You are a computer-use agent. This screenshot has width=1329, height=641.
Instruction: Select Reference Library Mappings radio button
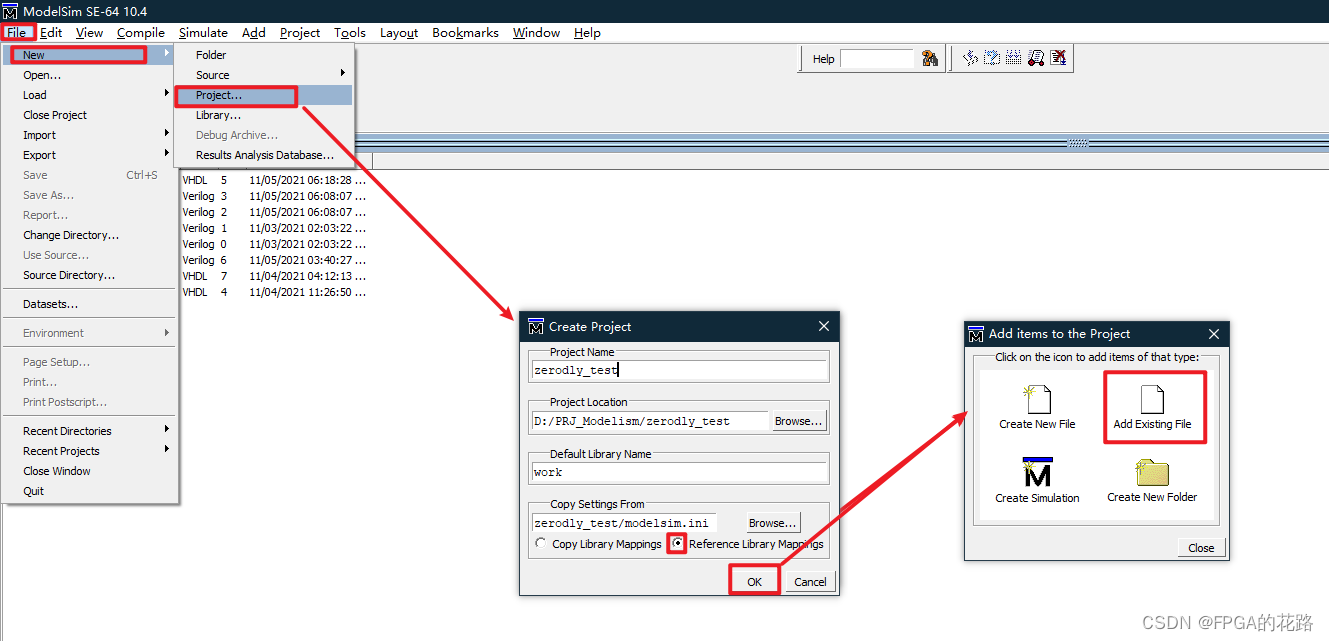coord(678,543)
